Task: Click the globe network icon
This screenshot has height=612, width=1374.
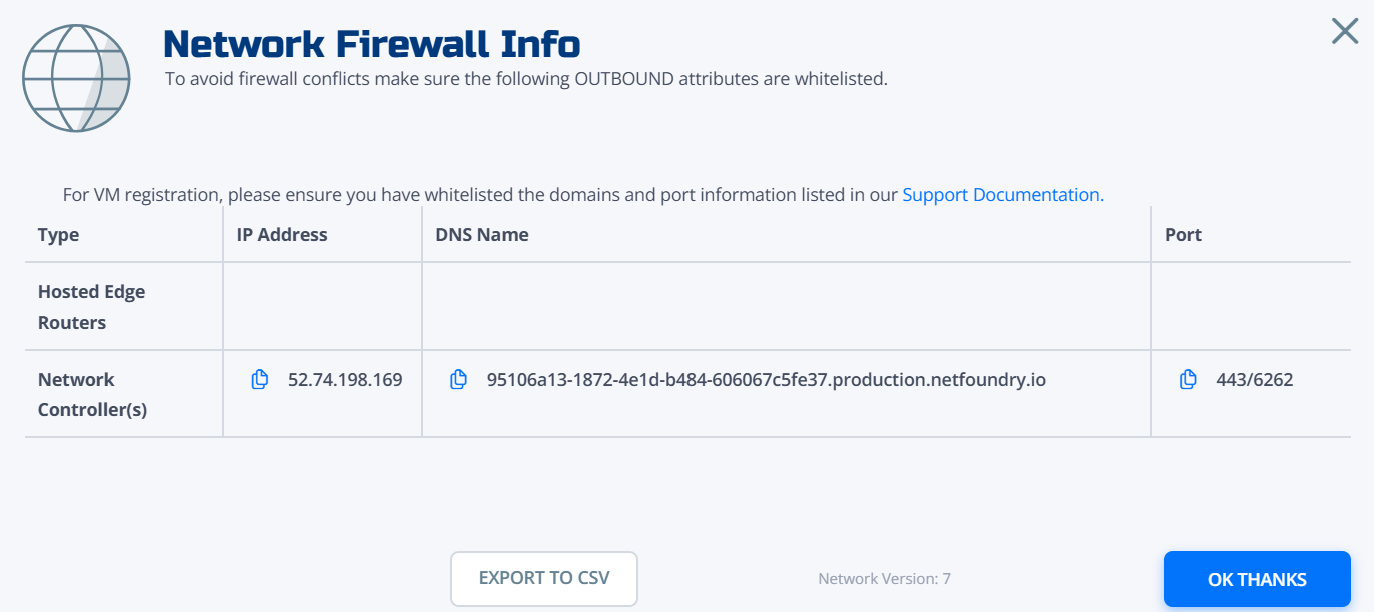Action: tap(77, 78)
